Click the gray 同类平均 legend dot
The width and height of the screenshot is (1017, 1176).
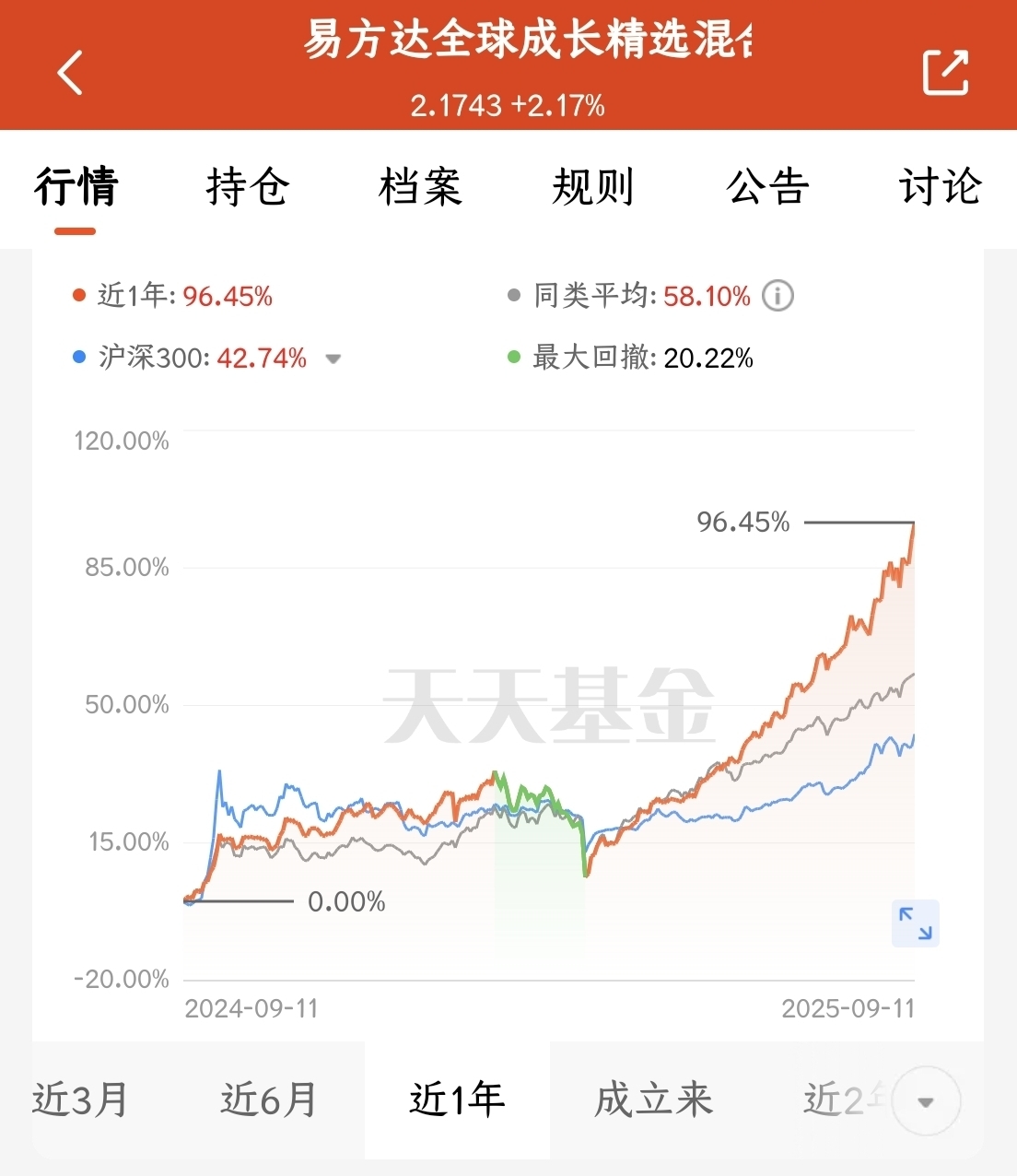514,296
